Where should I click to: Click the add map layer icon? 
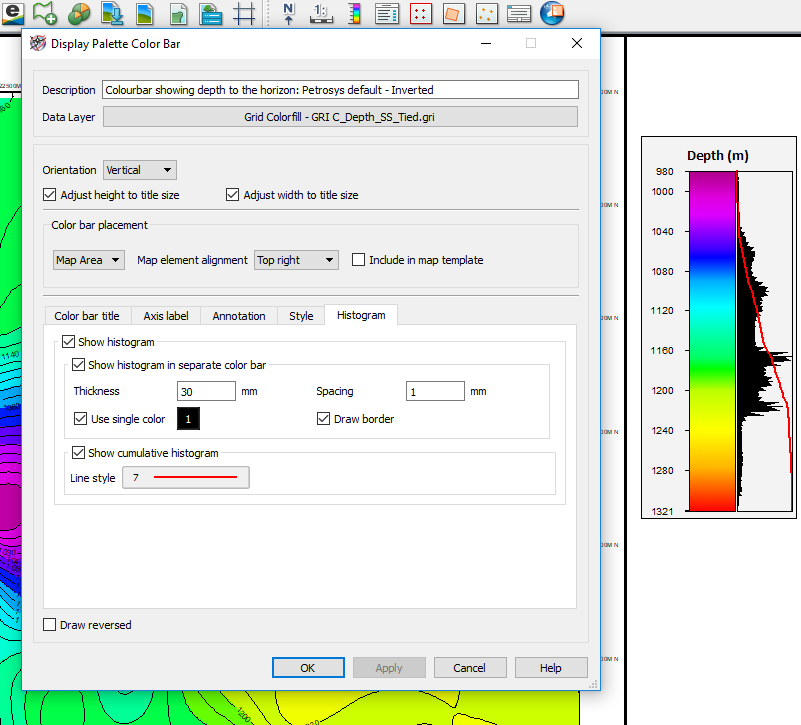(45, 14)
